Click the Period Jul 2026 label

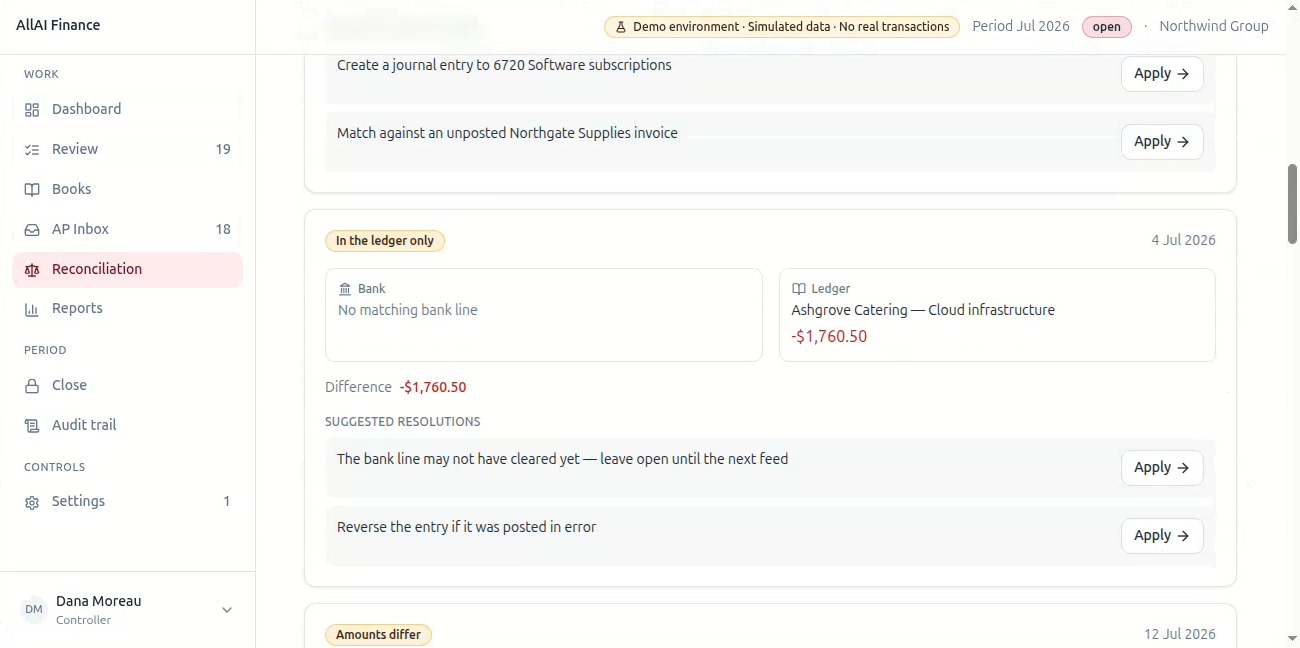tap(1021, 26)
